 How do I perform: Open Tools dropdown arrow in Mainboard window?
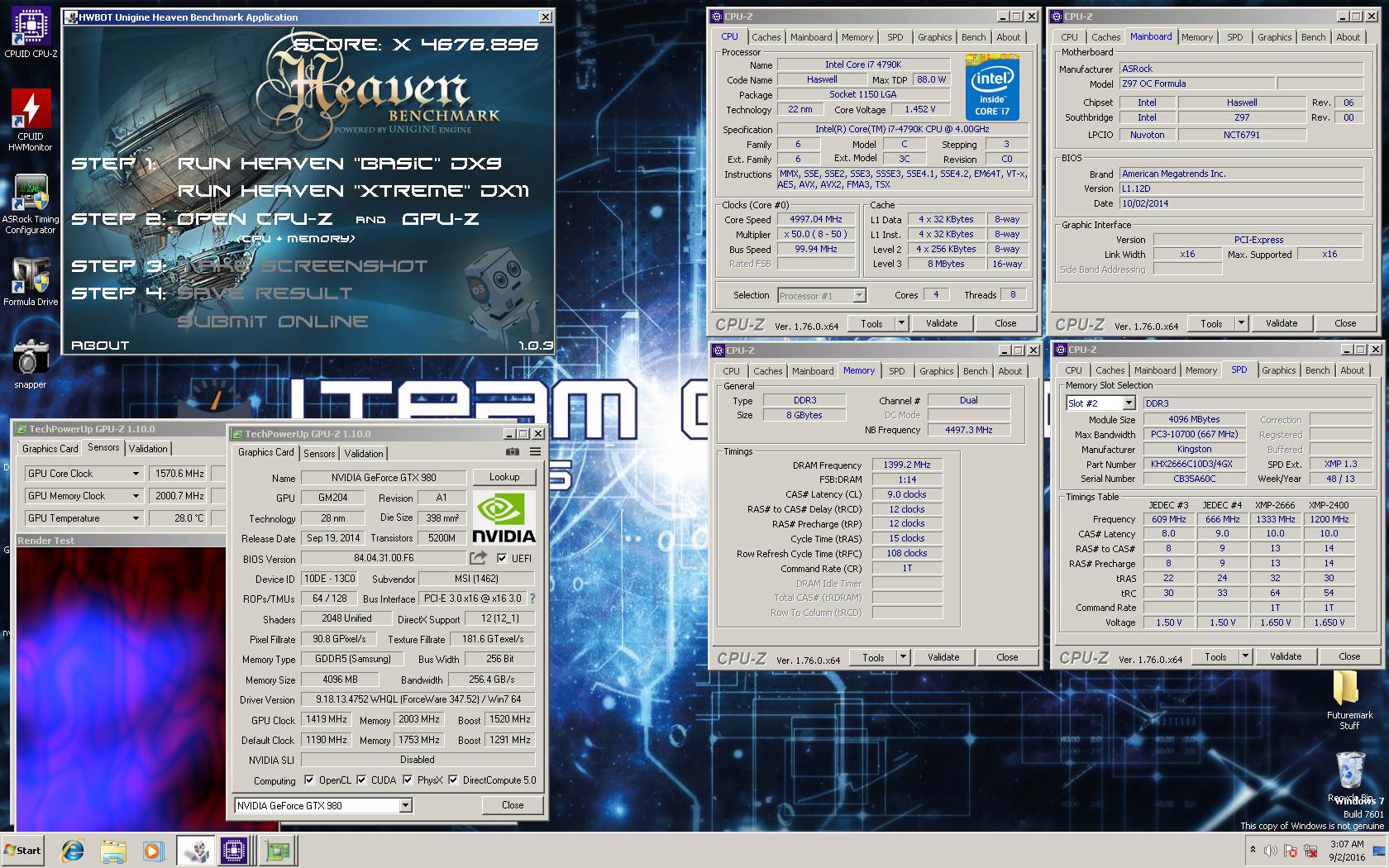point(1241,323)
